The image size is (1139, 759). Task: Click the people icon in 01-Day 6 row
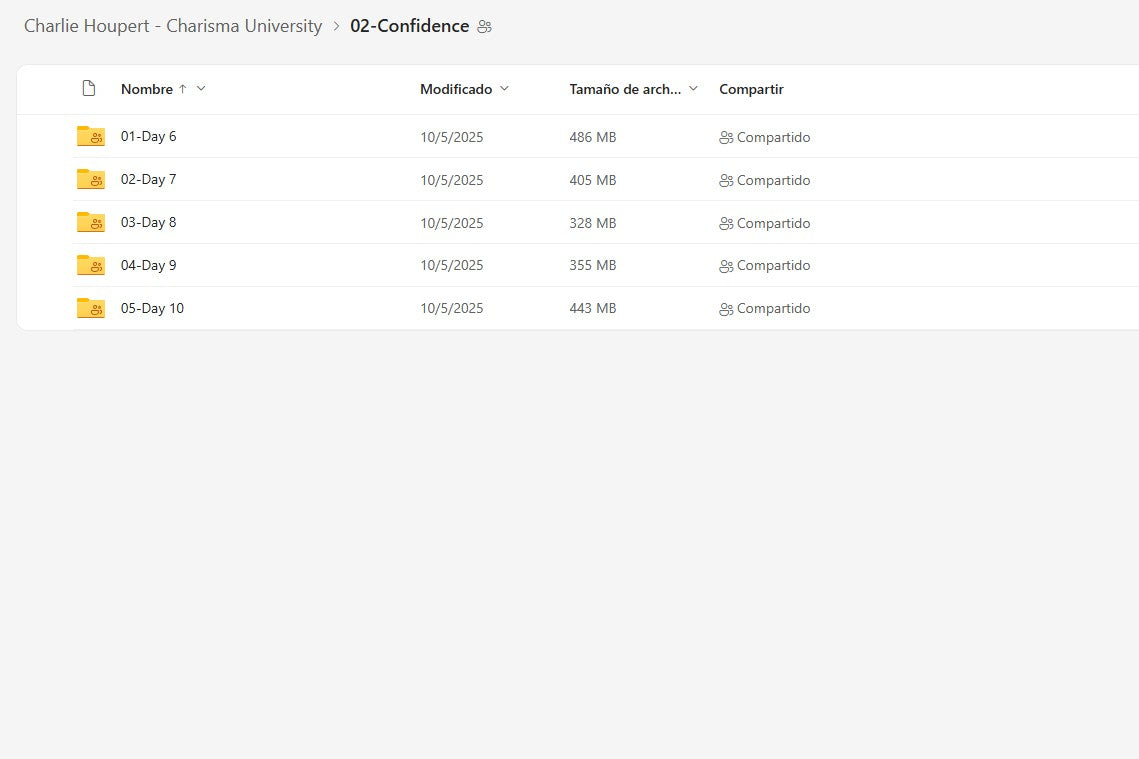click(726, 138)
